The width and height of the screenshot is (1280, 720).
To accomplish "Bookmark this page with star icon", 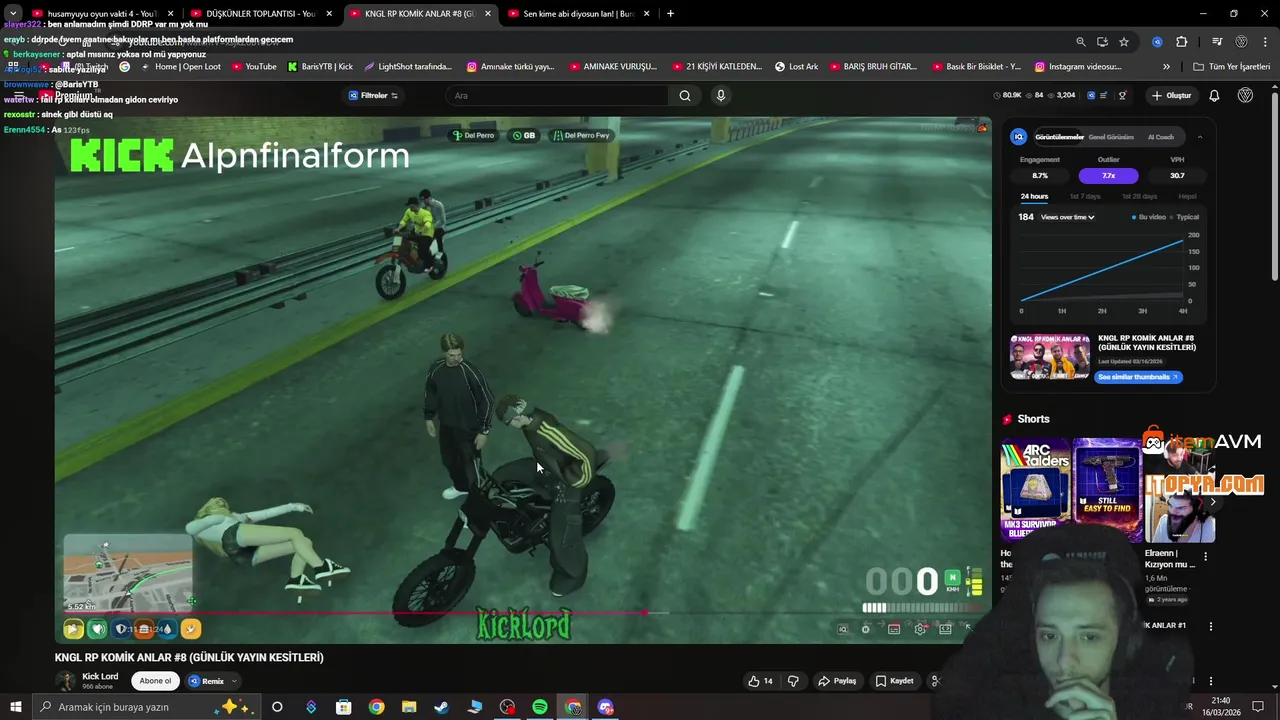I will coord(1124,42).
